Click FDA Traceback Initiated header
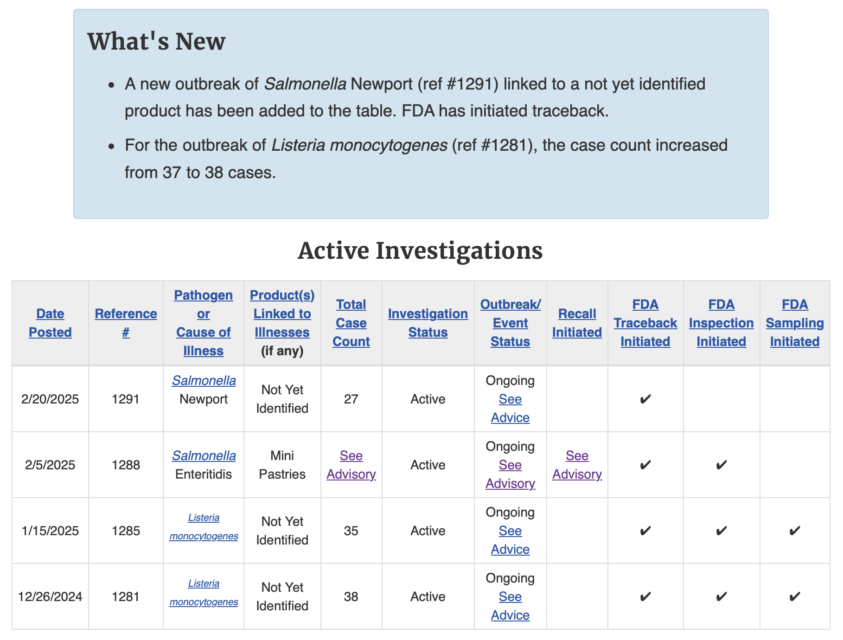This screenshot has height=640, width=843. (645, 323)
